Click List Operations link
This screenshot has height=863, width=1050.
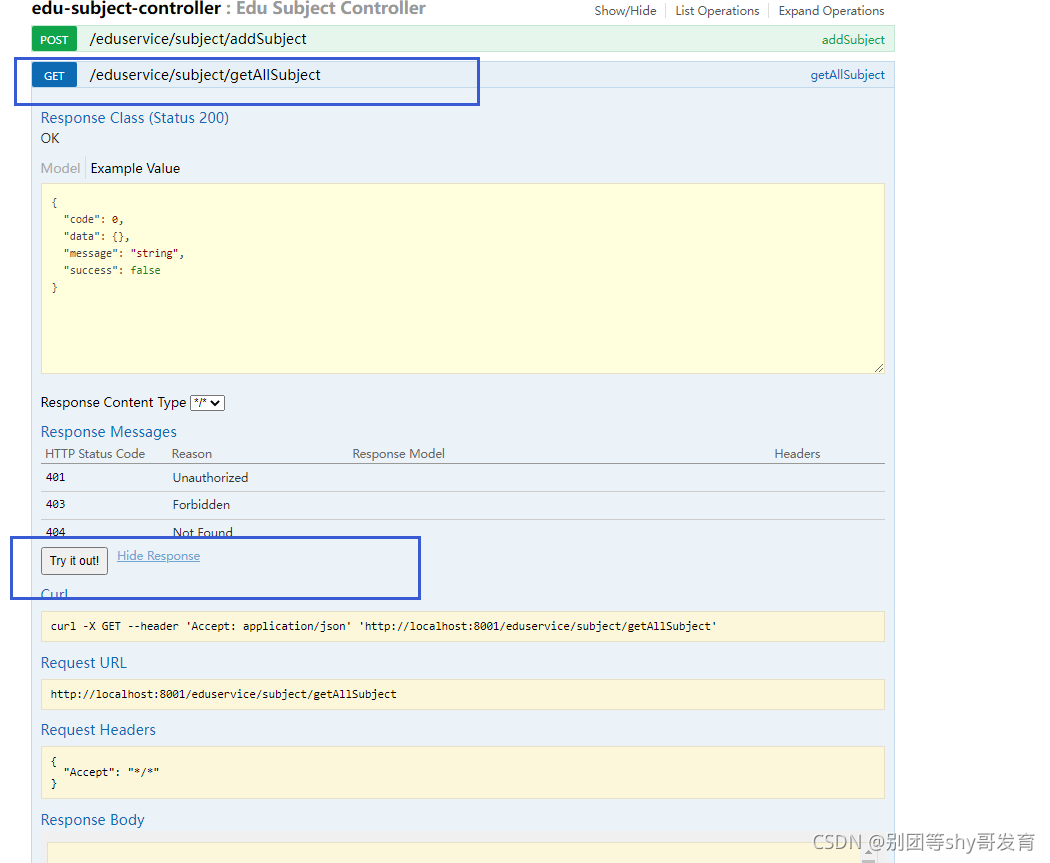tap(717, 11)
